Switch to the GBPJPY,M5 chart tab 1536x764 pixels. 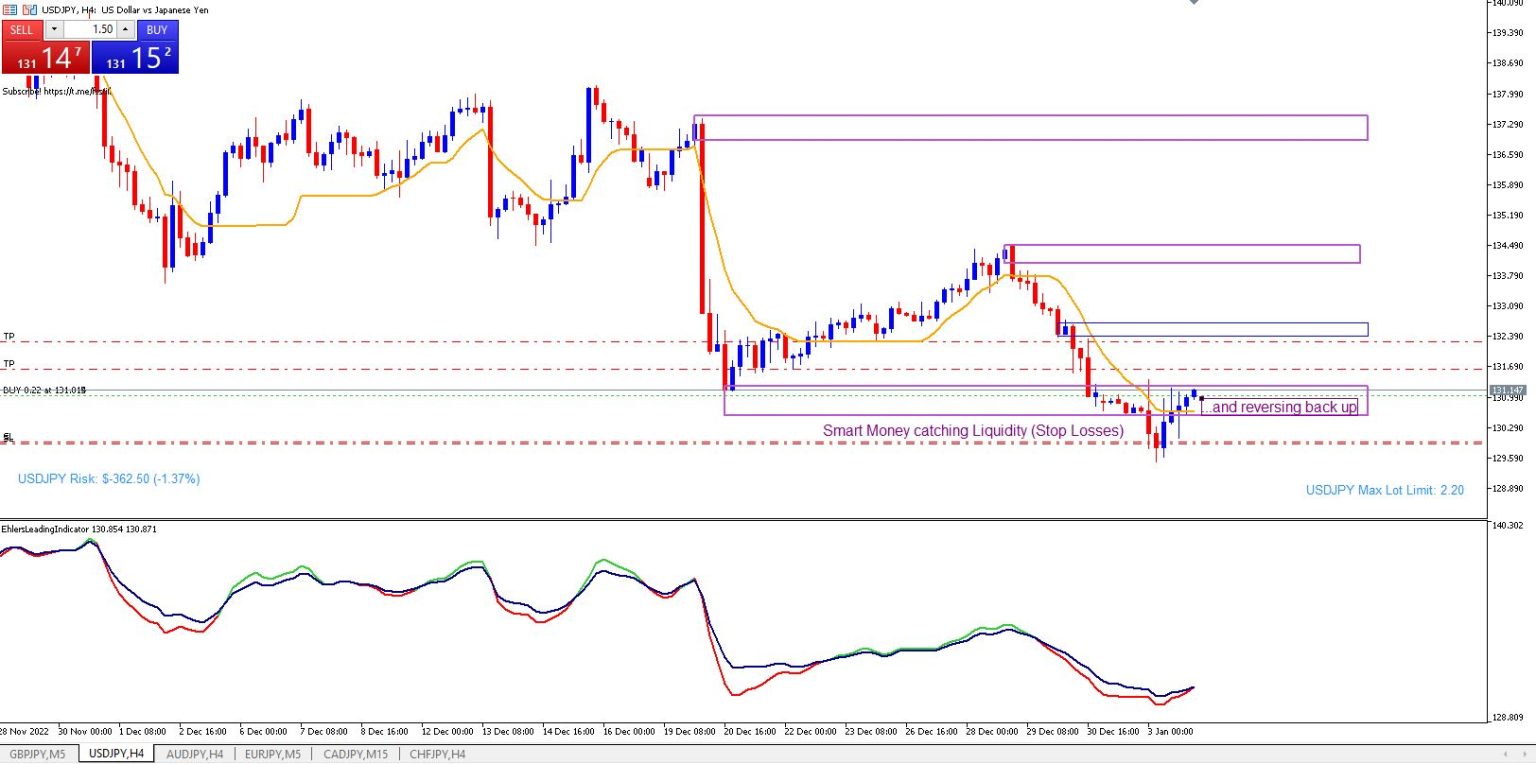(x=38, y=754)
